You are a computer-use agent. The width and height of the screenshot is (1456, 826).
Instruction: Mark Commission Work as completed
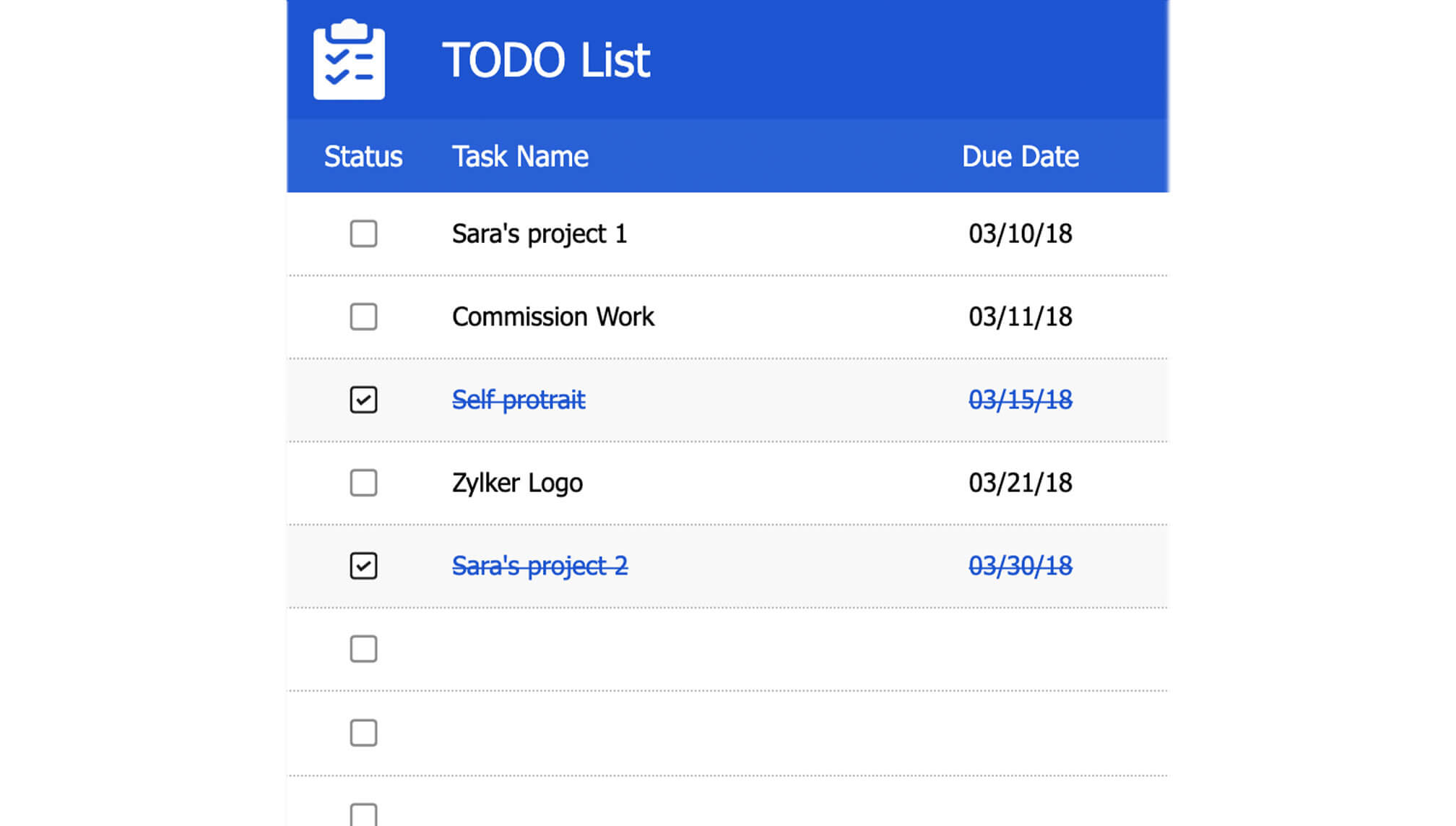pyautogui.click(x=363, y=317)
